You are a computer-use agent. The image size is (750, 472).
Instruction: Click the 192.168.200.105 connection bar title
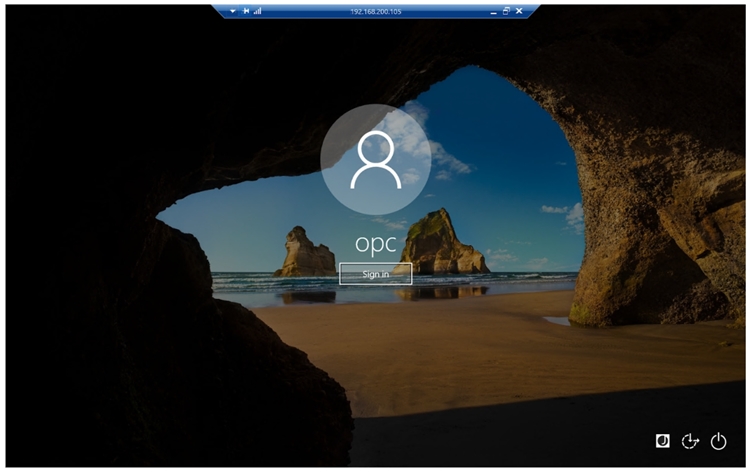(375, 10)
